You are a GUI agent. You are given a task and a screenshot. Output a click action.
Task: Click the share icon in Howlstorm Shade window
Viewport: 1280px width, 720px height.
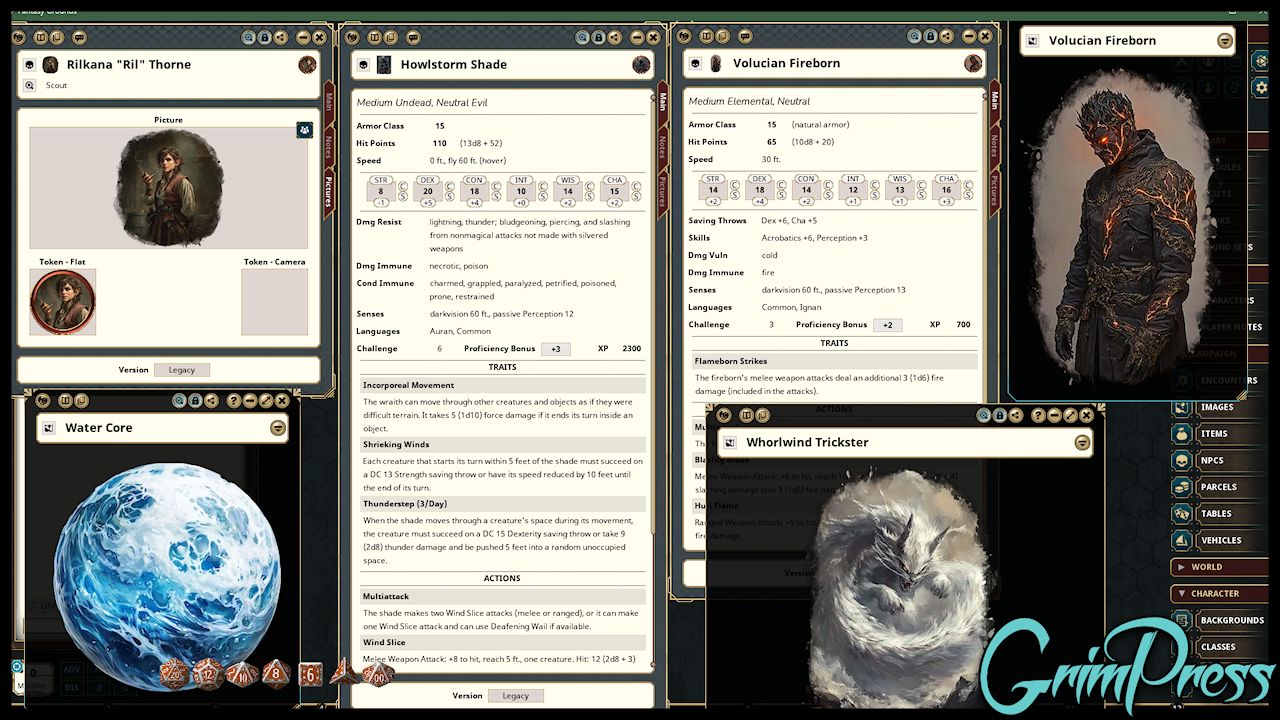coord(614,37)
